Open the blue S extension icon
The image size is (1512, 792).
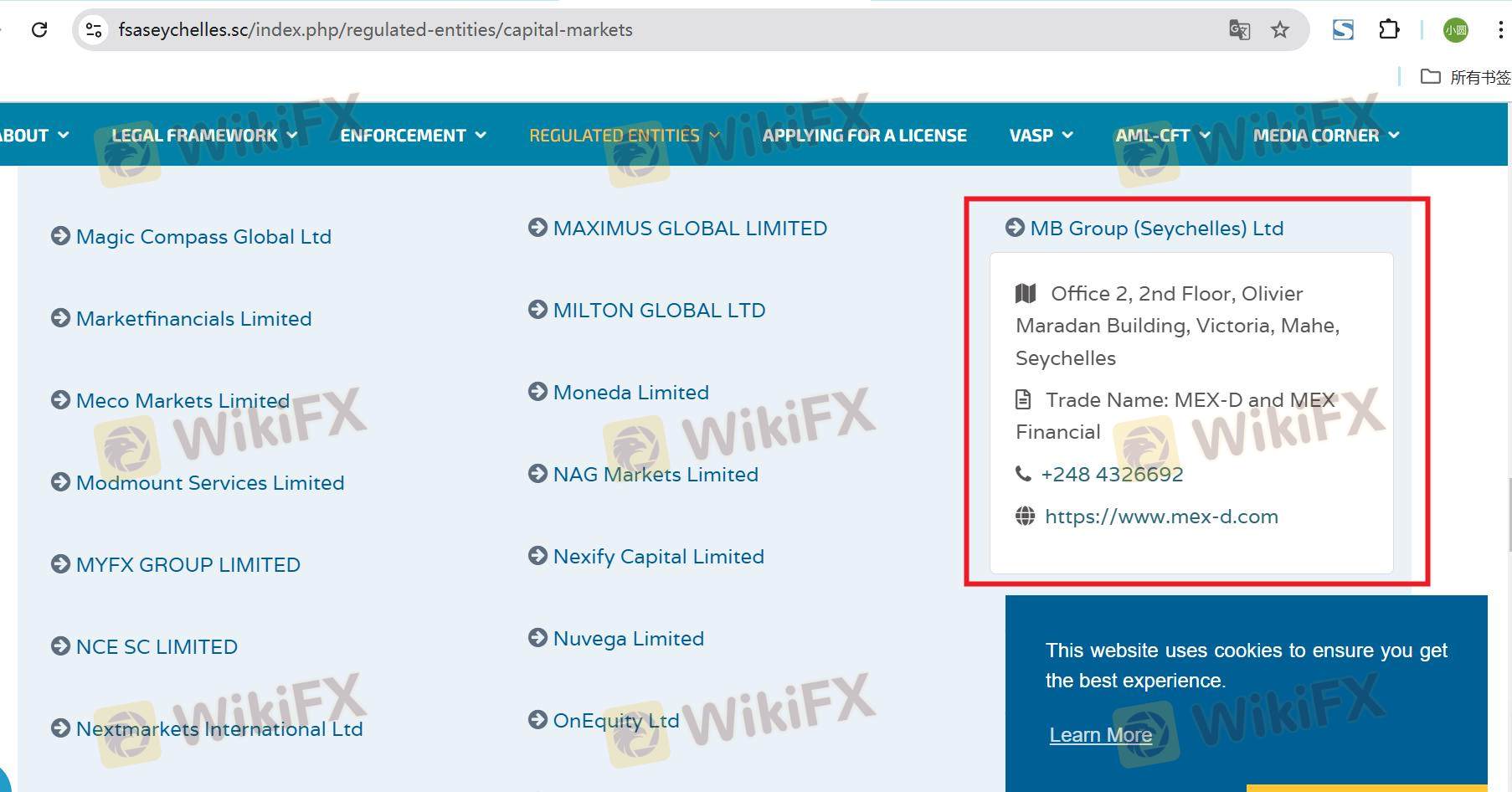coord(1343,30)
